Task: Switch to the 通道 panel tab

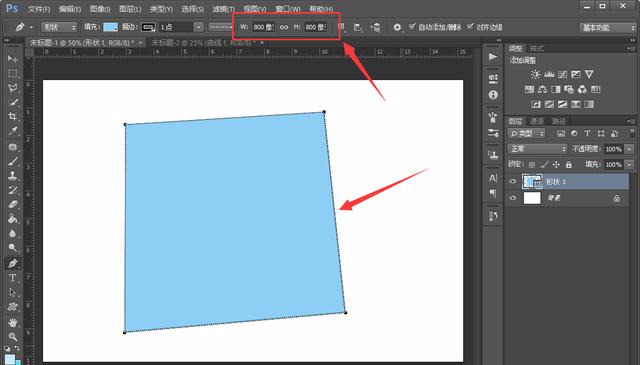Action: [x=537, y=121]
